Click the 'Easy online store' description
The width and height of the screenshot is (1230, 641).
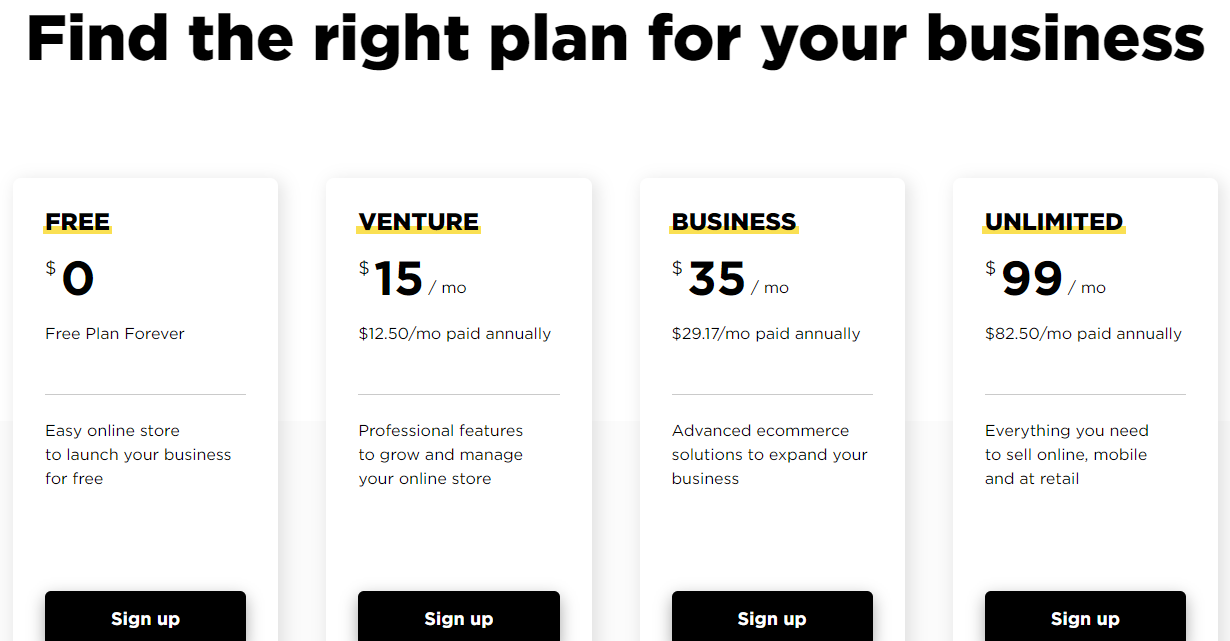click(x=138, y=455)
